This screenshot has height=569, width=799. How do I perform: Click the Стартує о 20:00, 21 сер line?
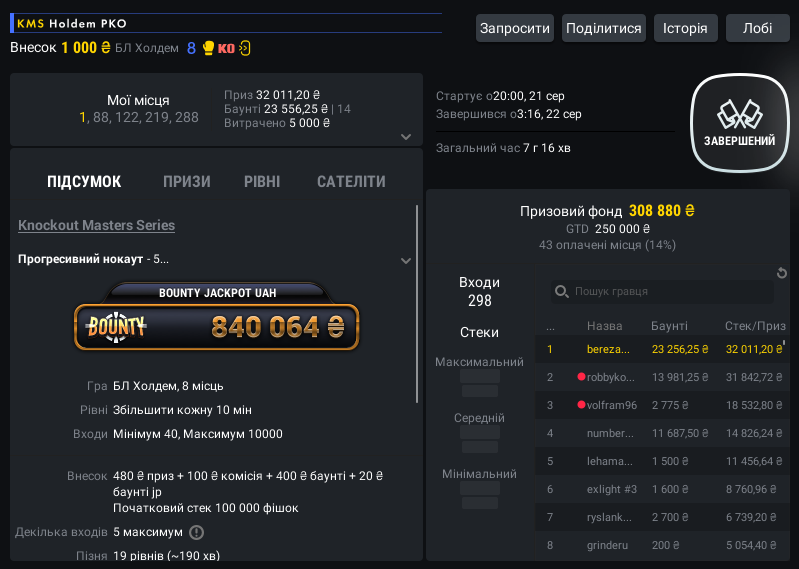[x=500, y=96]
